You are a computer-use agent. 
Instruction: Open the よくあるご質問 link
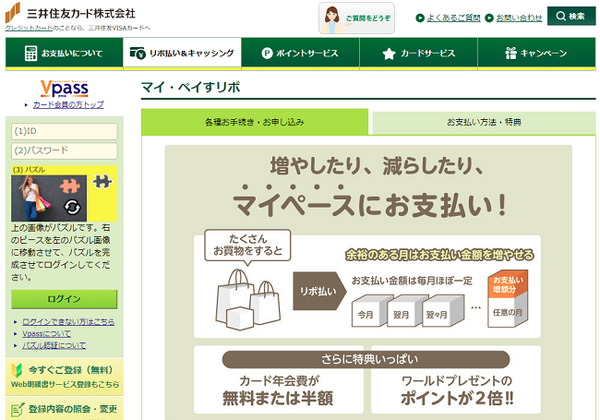click(x=453, y=18)
